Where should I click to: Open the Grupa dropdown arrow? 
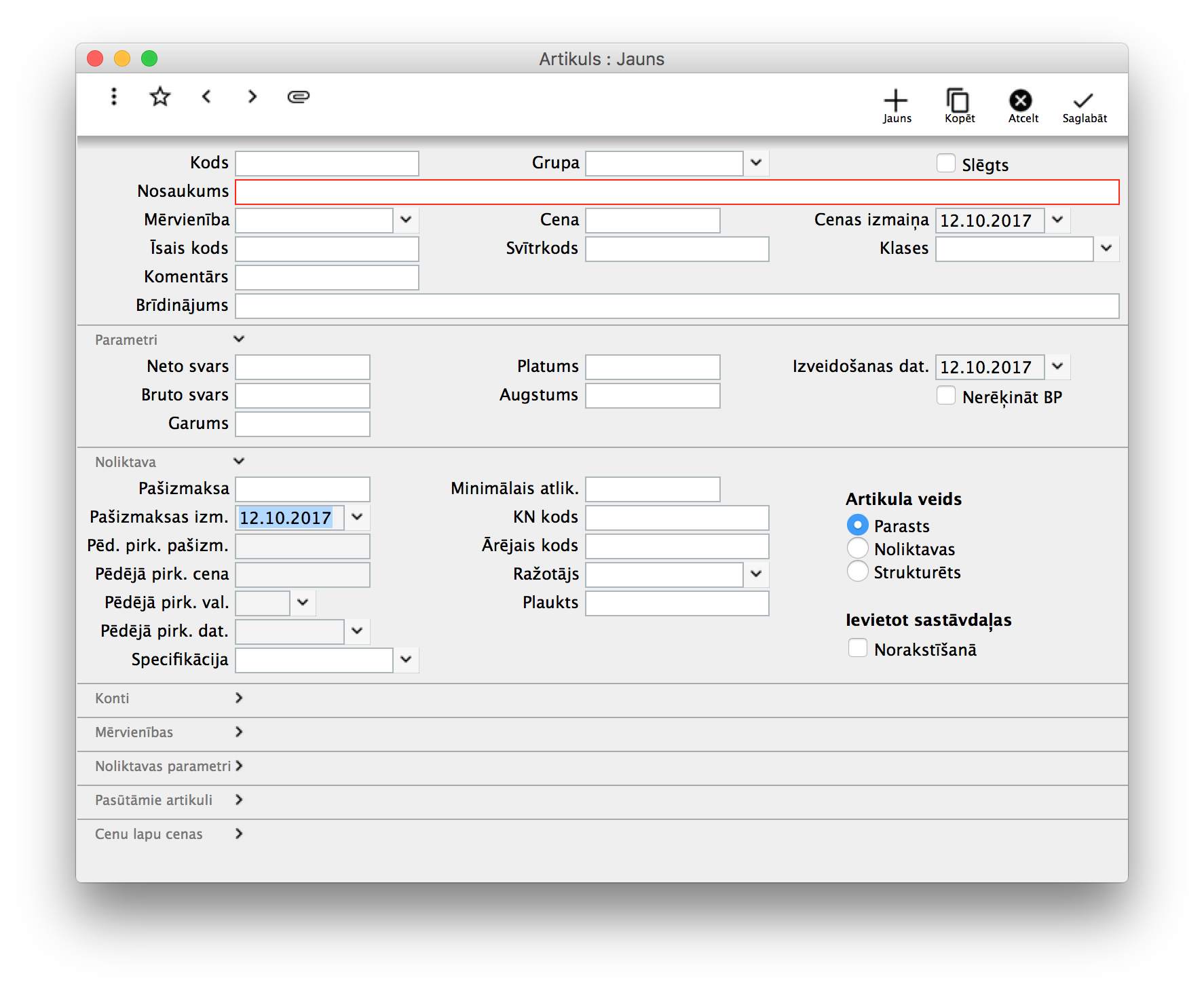(756, 164)
